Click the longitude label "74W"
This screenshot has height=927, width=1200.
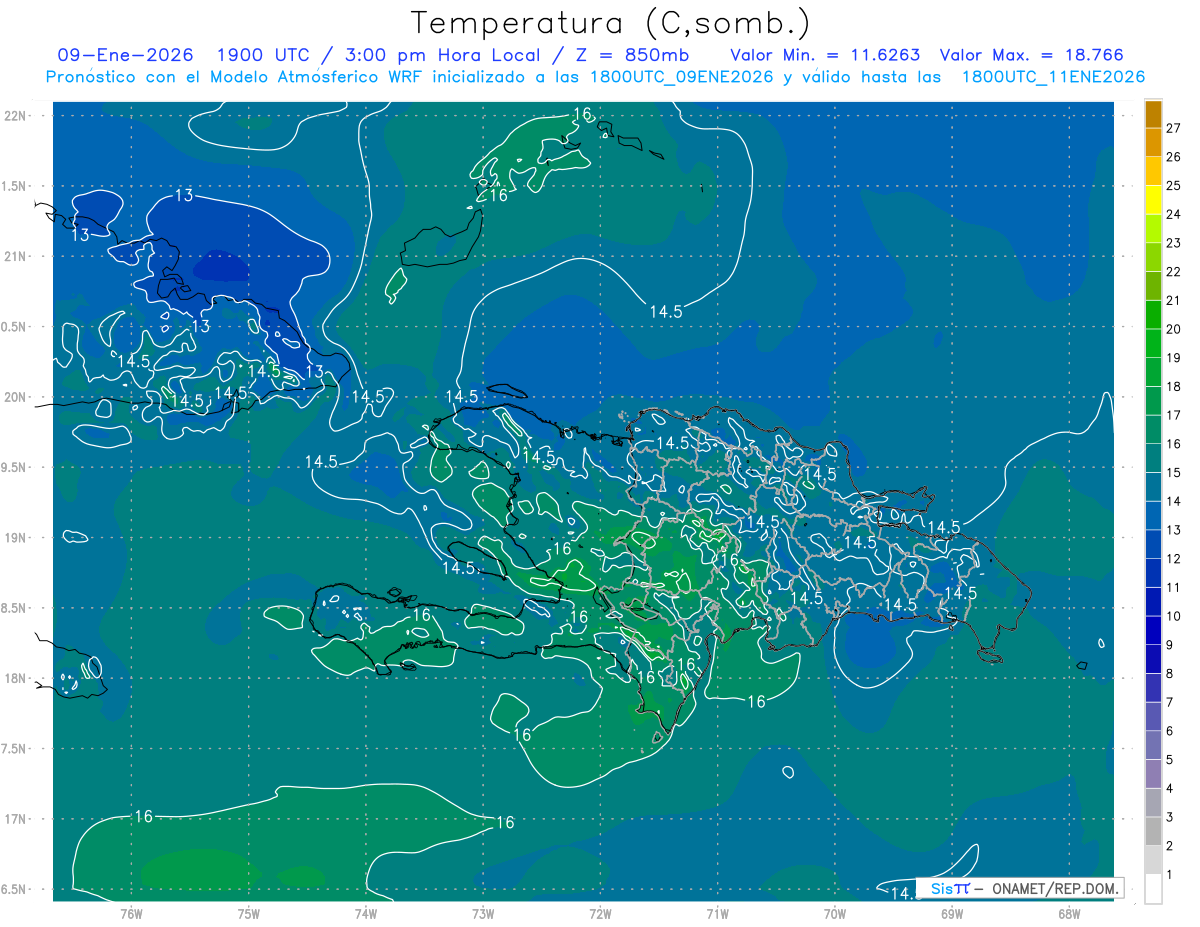pyautogui.click(x=366, y=914)
